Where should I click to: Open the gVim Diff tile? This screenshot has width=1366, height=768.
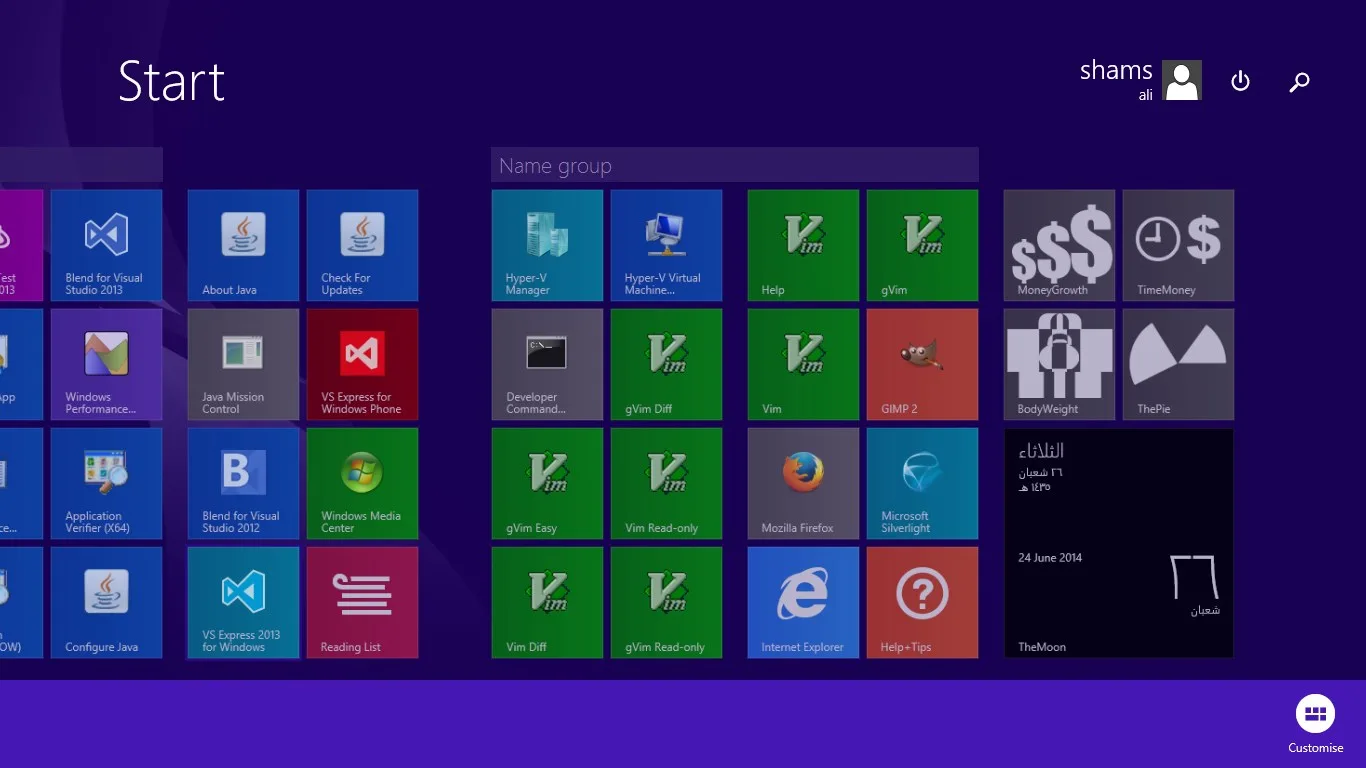click(666, 364)
